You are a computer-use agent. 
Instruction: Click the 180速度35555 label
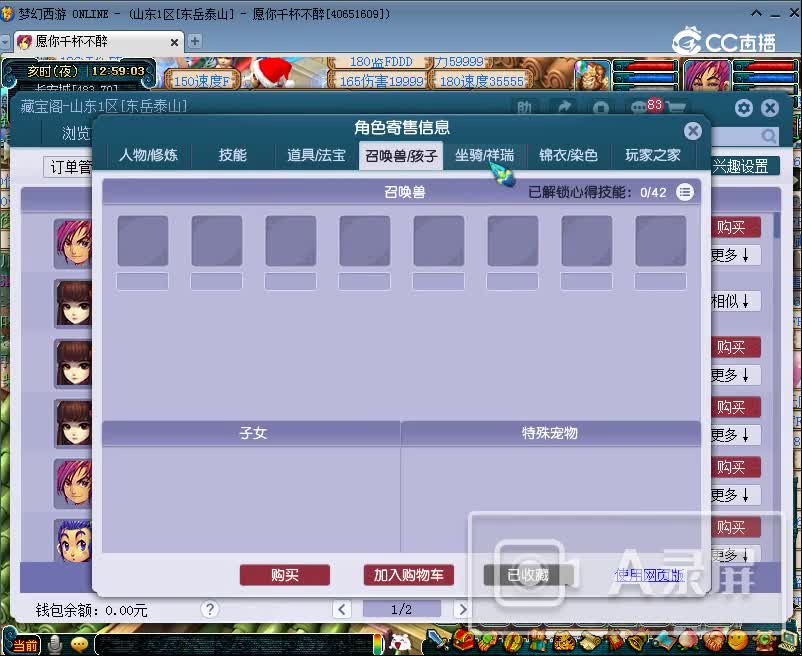click(481, 81)
